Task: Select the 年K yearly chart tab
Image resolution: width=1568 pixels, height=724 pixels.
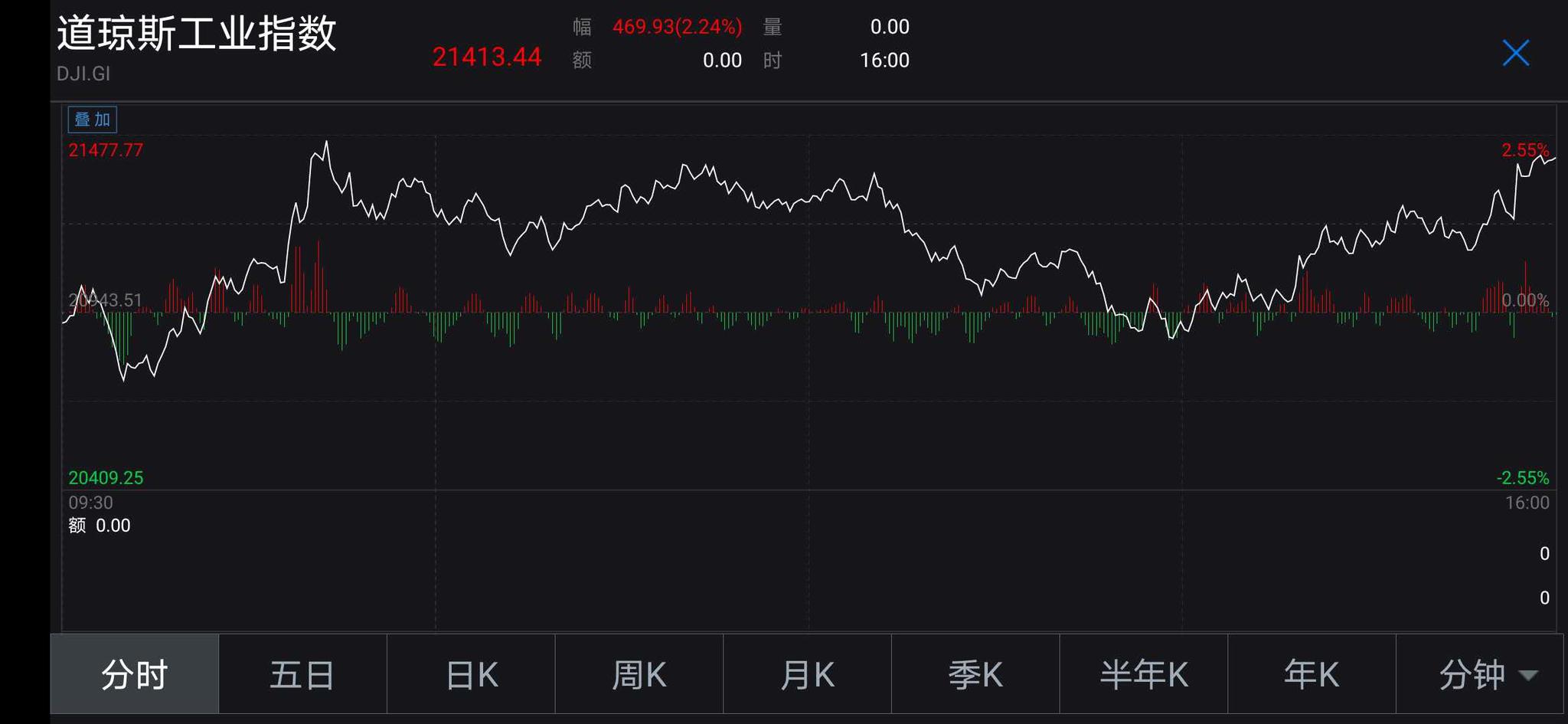Action: [1312, 675]
